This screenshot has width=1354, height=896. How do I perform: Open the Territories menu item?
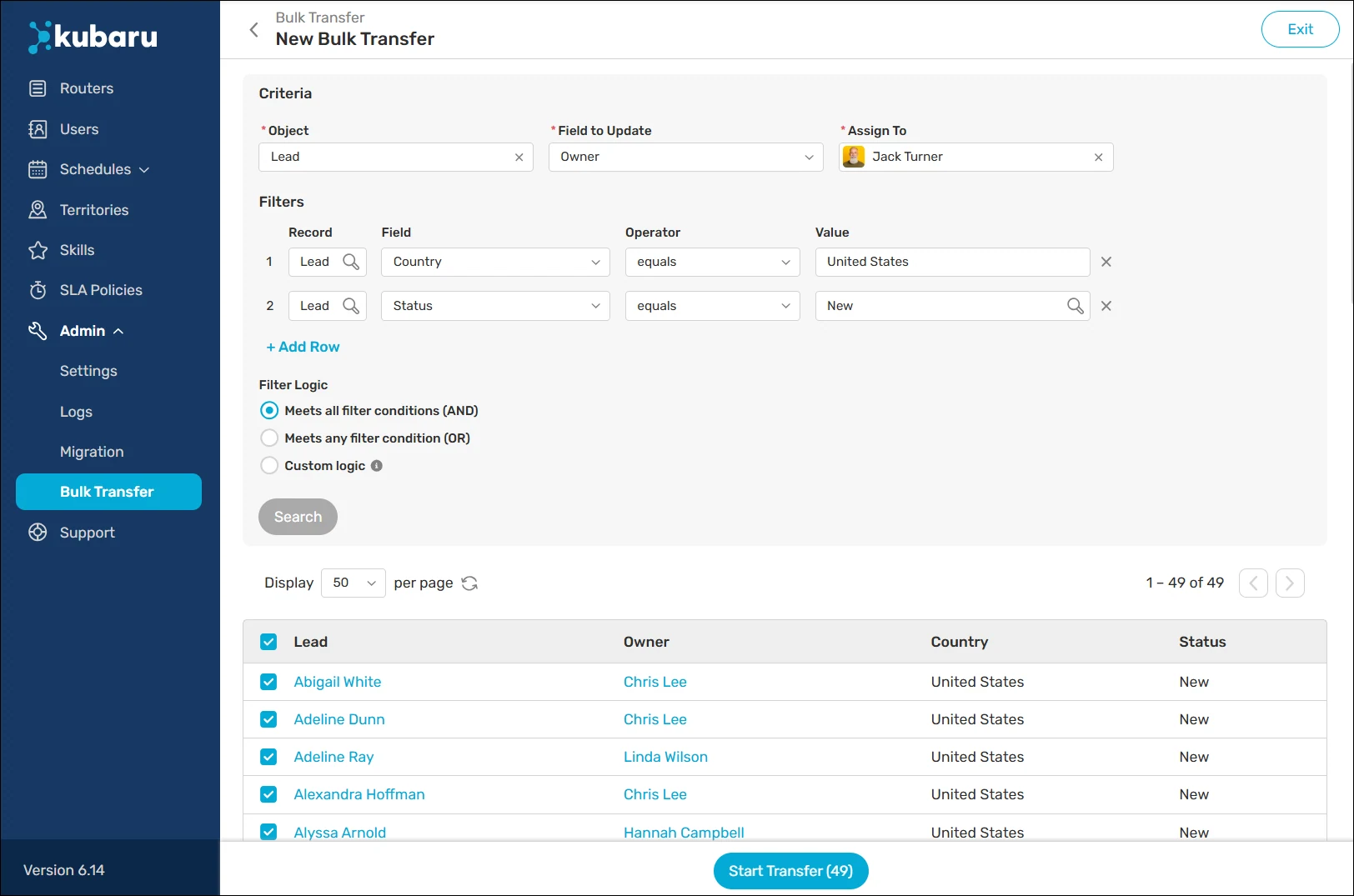click(x=94, y=210)
